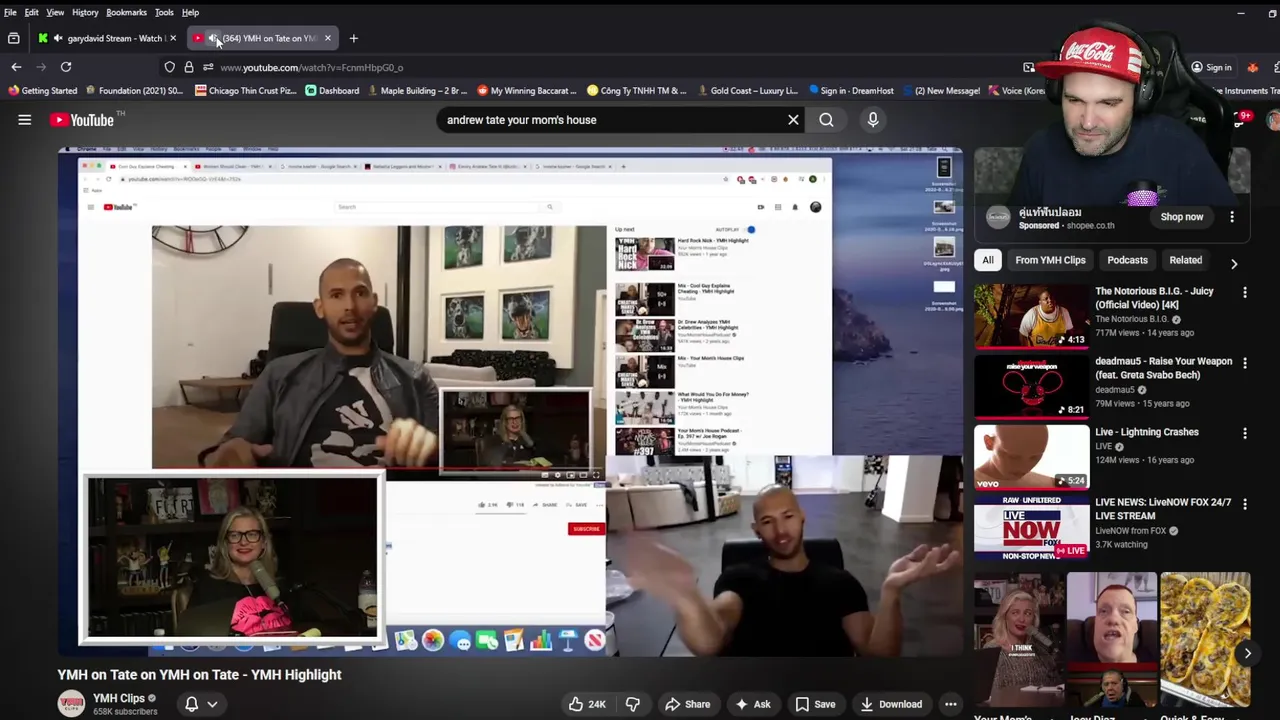Reload the current page

tap(66, 67)
